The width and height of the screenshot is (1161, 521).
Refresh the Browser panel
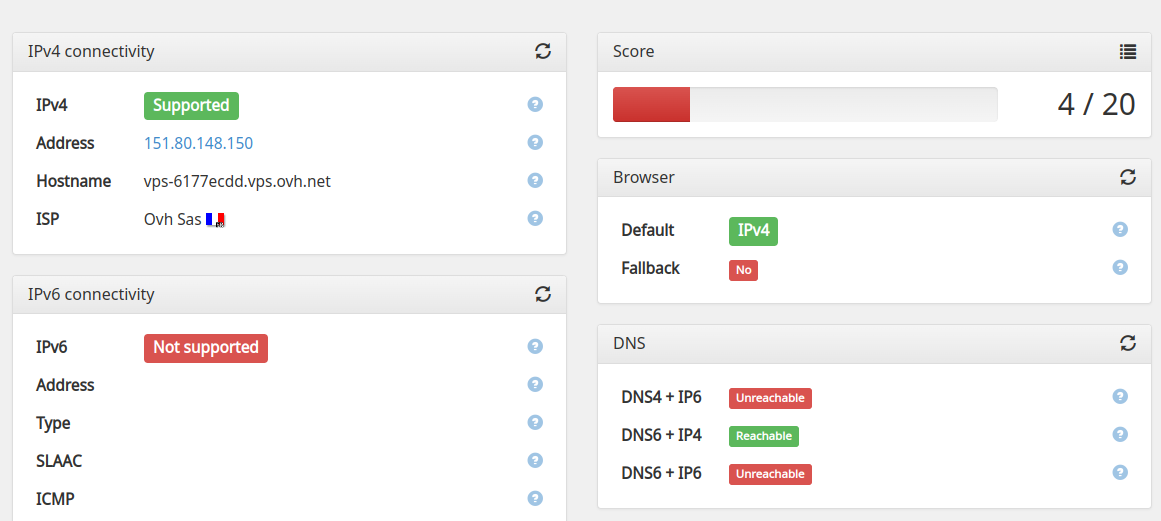pyautogui.click(x=1128, y=177)
